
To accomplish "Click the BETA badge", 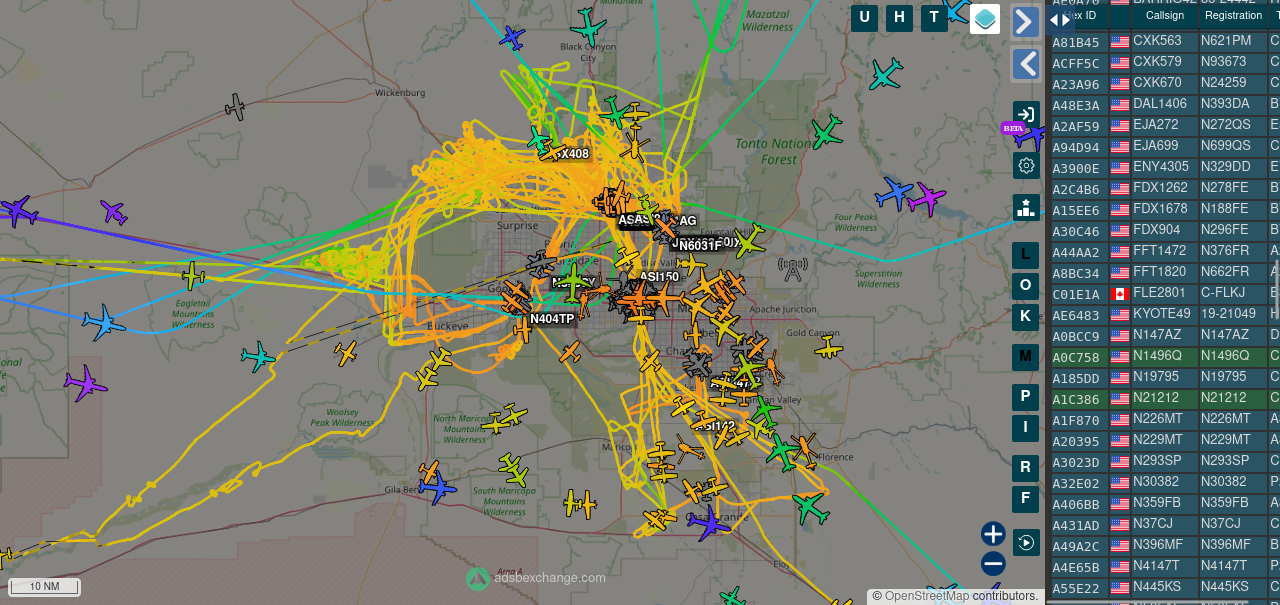I will point(1013,128).
